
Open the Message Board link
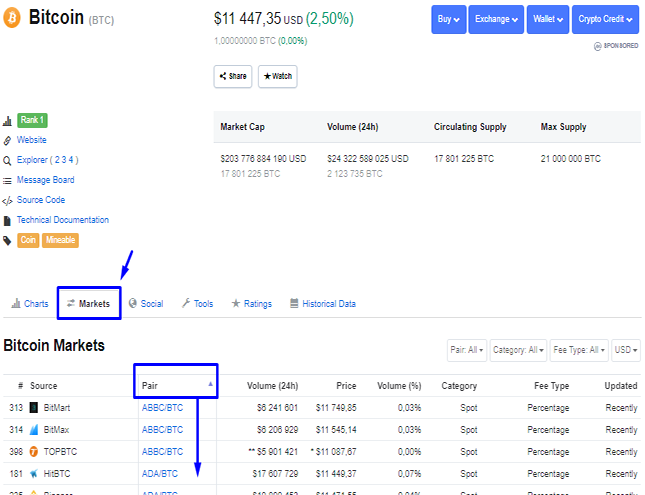[x=46, y=180]
